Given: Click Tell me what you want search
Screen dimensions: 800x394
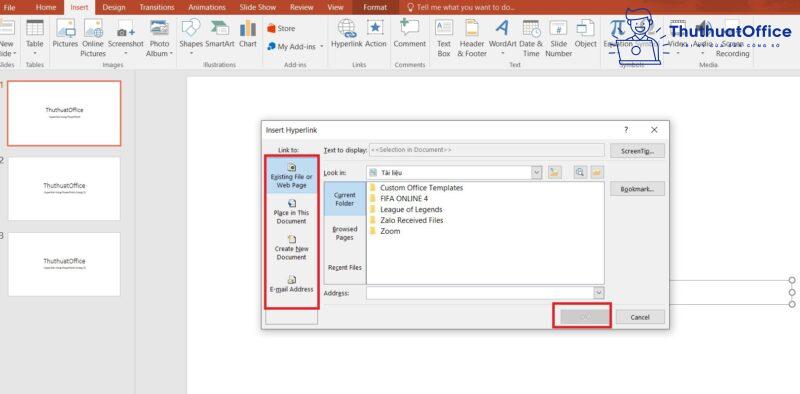Looking at the screenshot, I should point(461,7).
